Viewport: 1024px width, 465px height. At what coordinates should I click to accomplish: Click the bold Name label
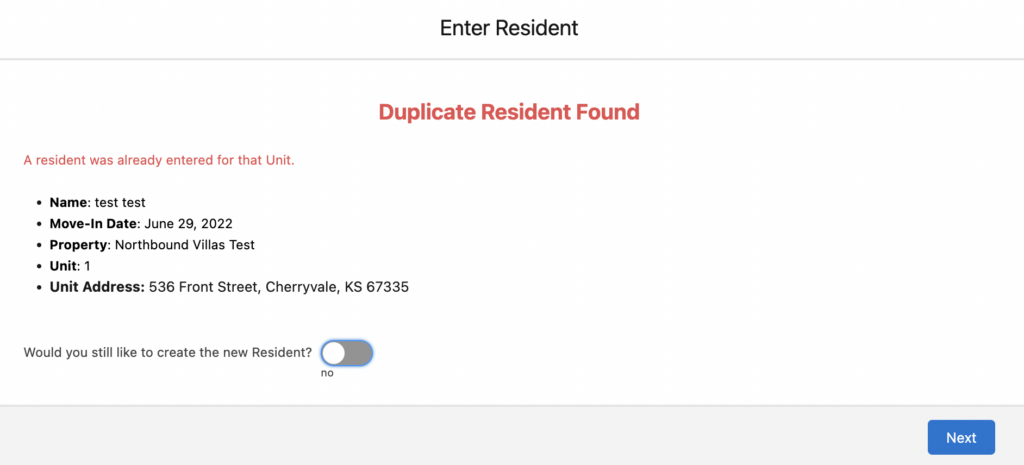[69, 203]
